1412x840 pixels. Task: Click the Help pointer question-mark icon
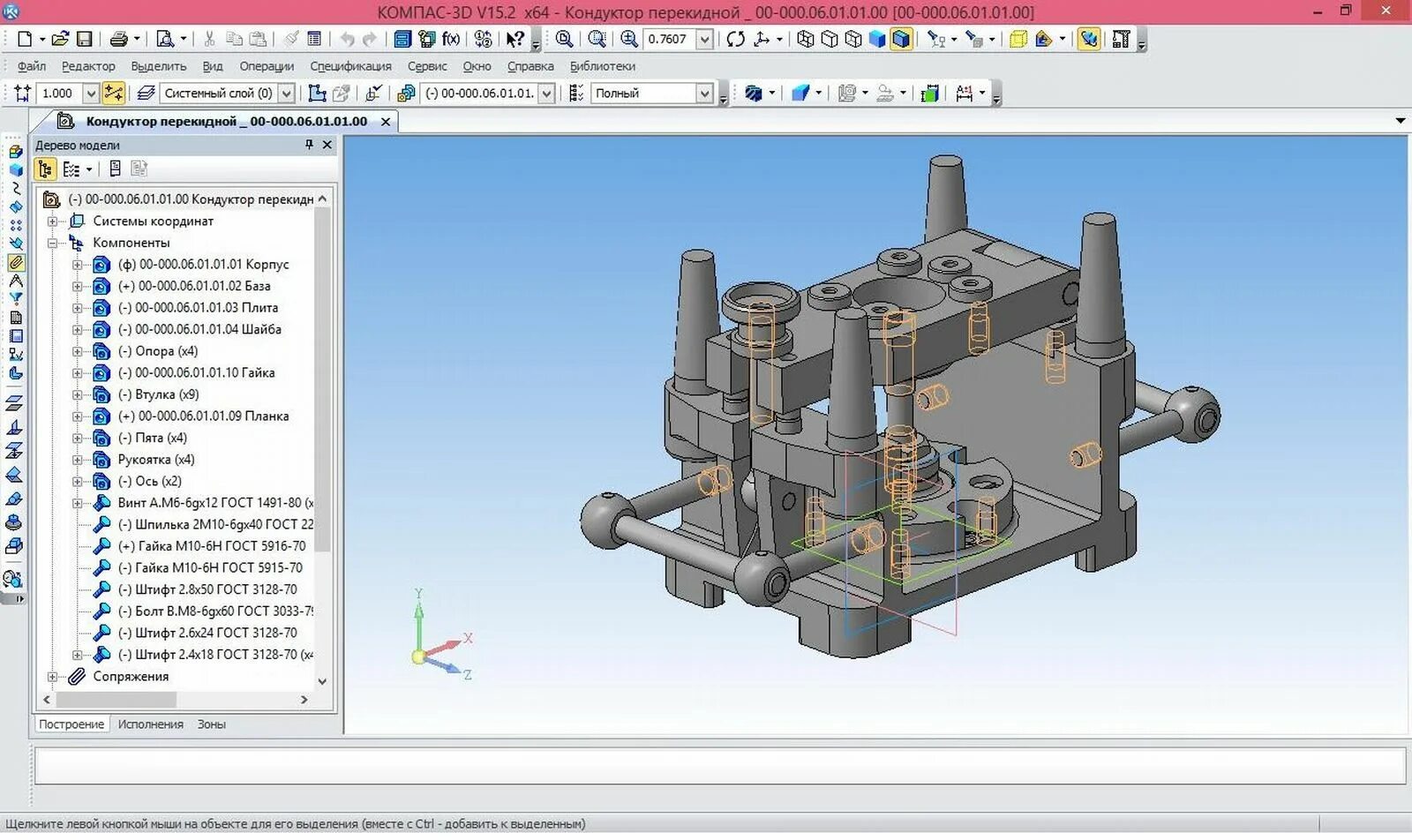[x=514, y=39]
